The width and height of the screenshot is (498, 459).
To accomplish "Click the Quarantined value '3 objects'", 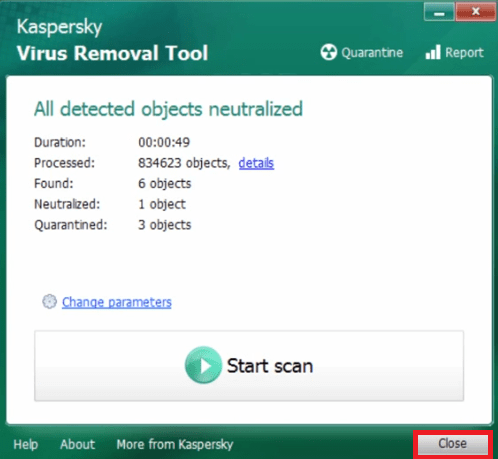I will (x=165, y=225).
